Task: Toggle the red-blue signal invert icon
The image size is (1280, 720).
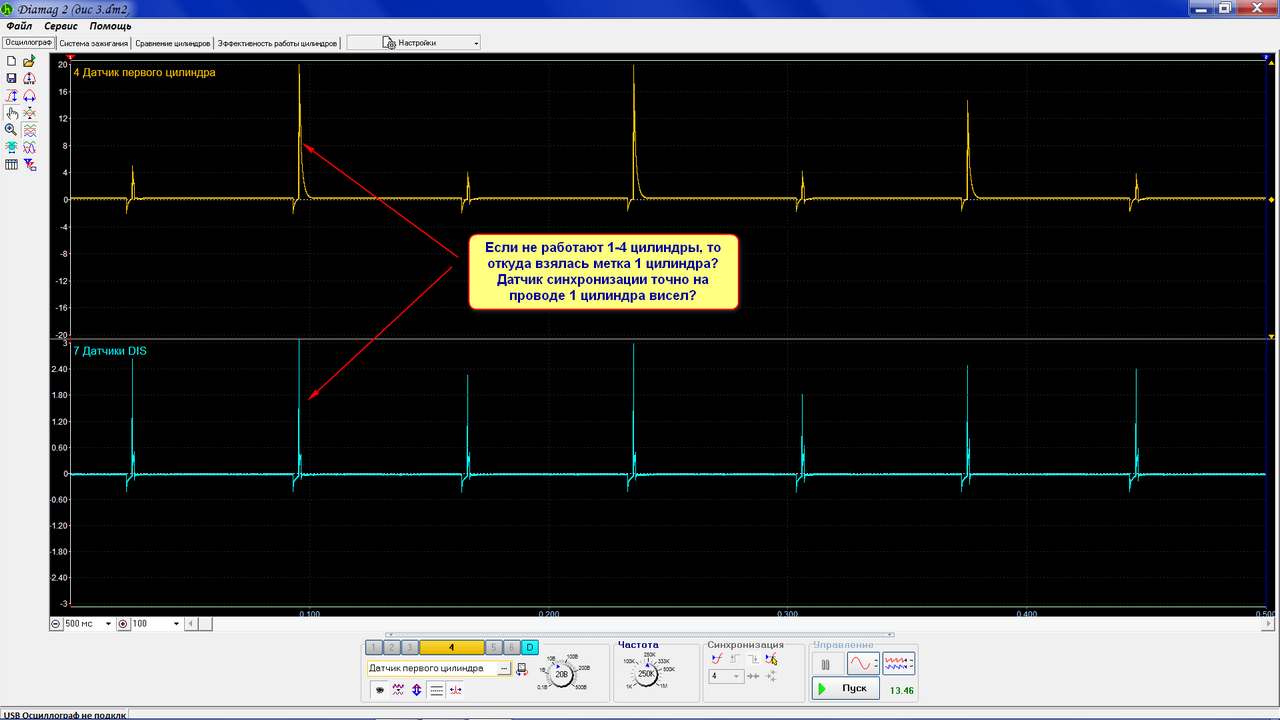Action: [x=455, y=690]
